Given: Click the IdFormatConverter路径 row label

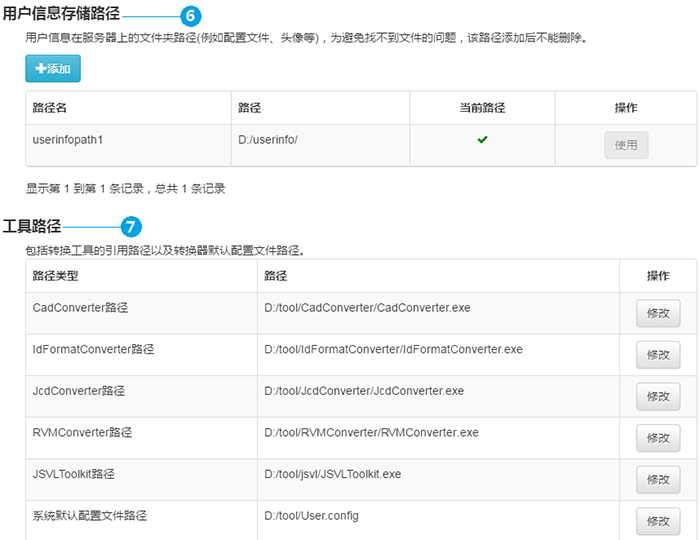Looking at the screenshot, I should 93,349.
